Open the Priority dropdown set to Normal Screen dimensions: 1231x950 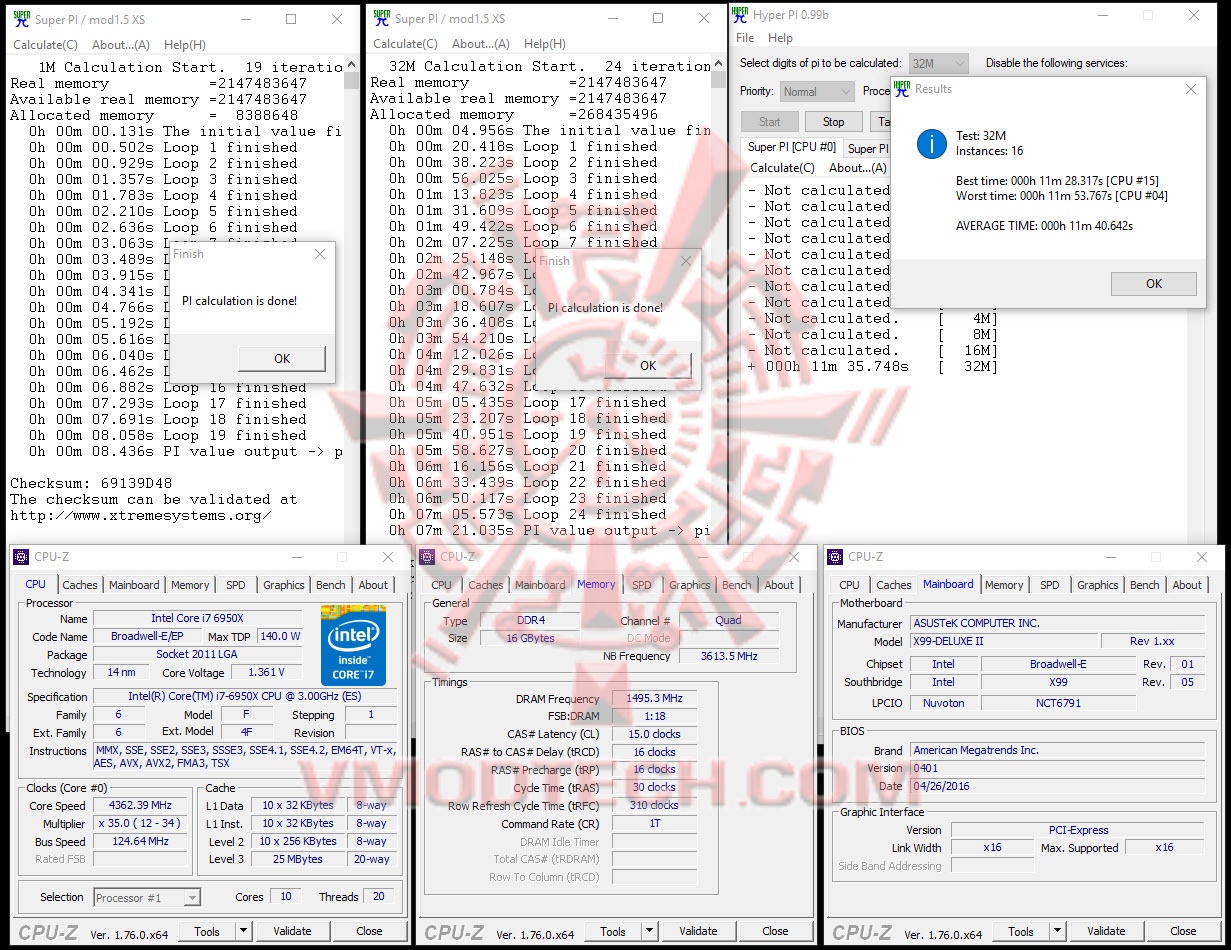[x=816, y=91]
